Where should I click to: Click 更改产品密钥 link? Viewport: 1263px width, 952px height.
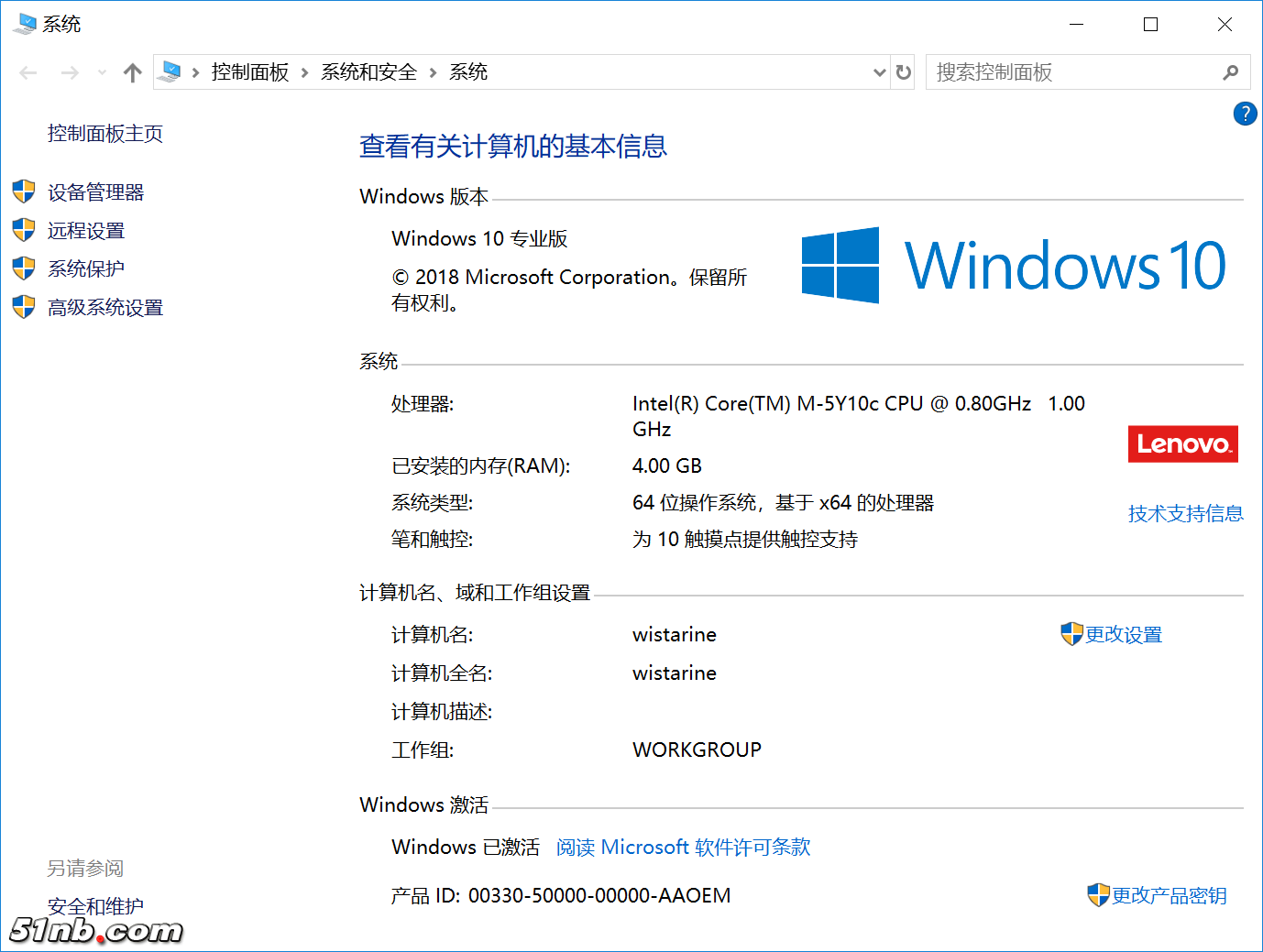[1169, 896]
